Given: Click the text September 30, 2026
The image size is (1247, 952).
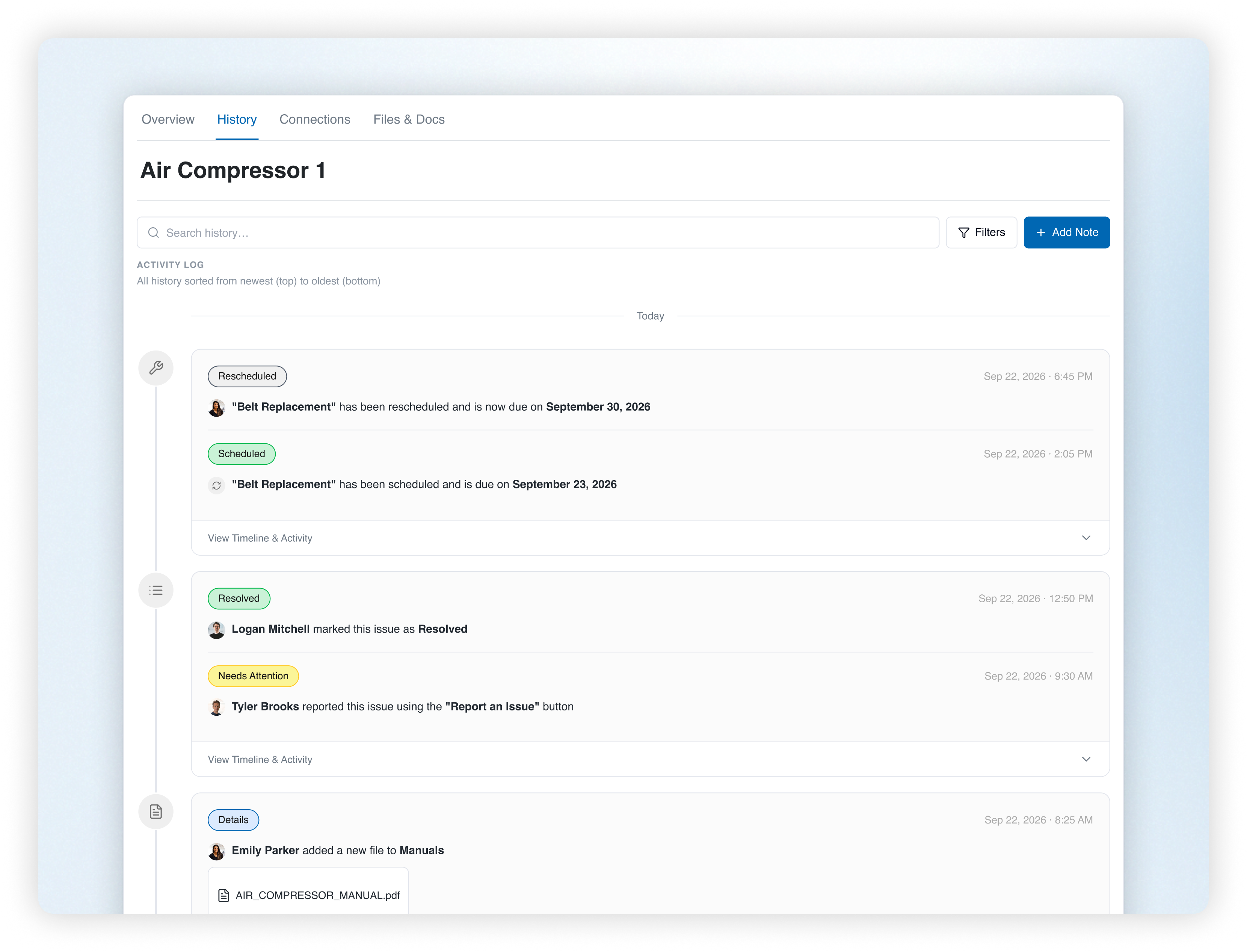Looking at the screenshot, I should click(x=598, y=407).
